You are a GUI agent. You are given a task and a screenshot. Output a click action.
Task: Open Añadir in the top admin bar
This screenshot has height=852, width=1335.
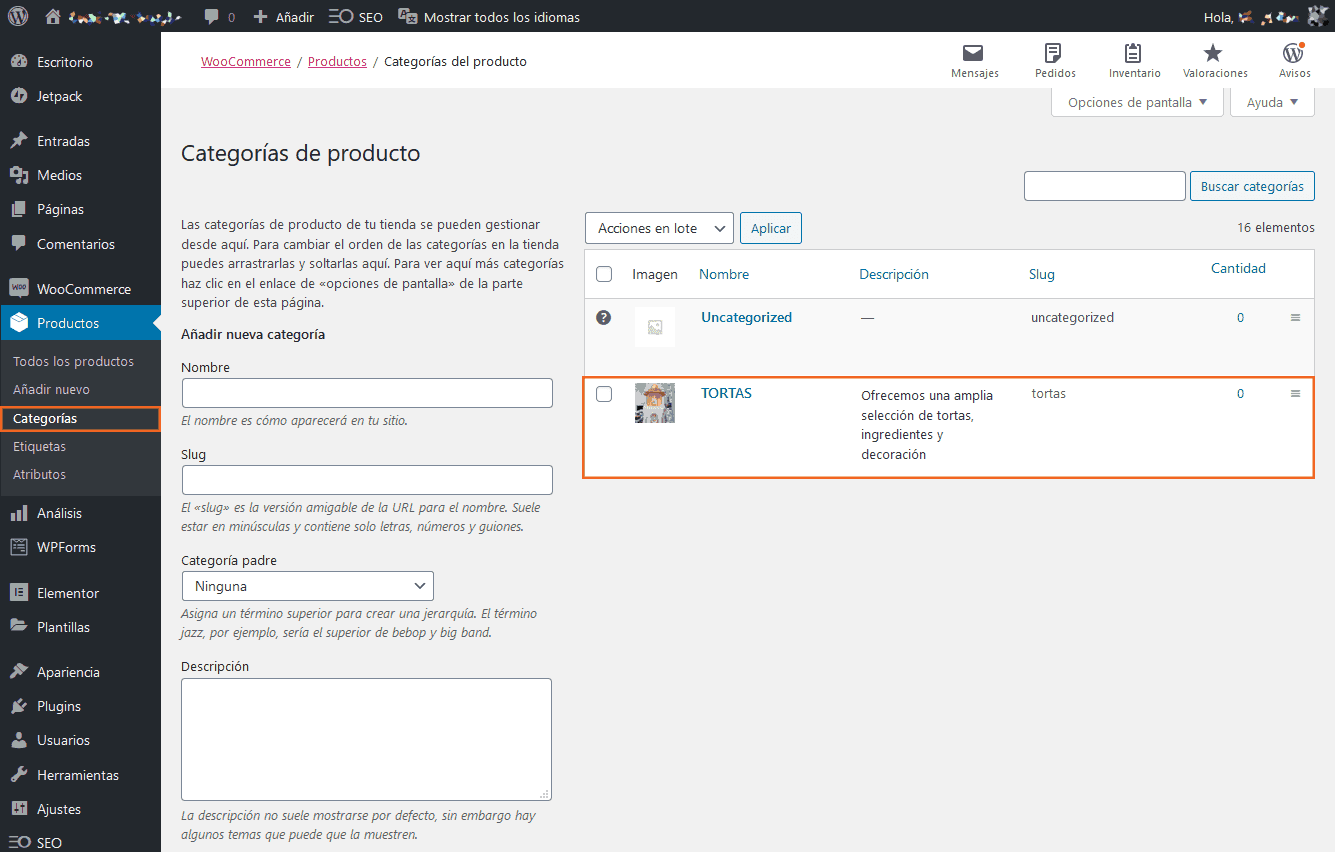click(x=283, y=16)
